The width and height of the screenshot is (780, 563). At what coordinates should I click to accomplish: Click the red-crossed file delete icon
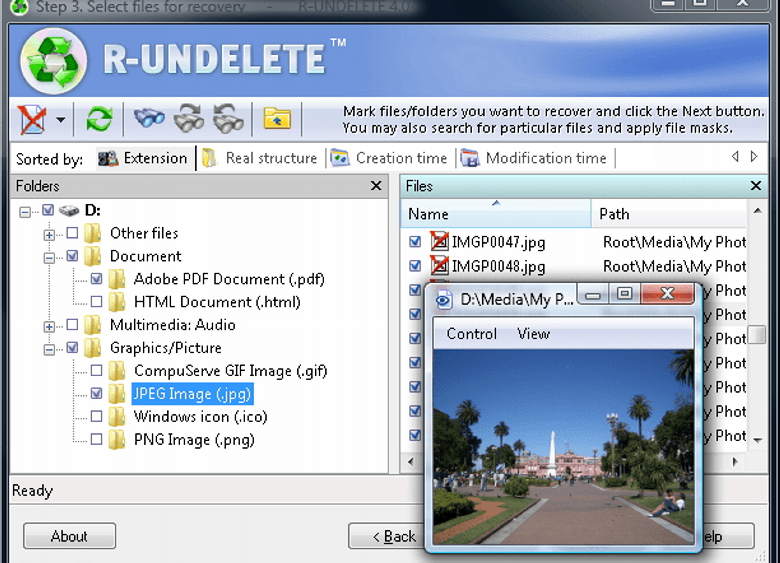32,120
